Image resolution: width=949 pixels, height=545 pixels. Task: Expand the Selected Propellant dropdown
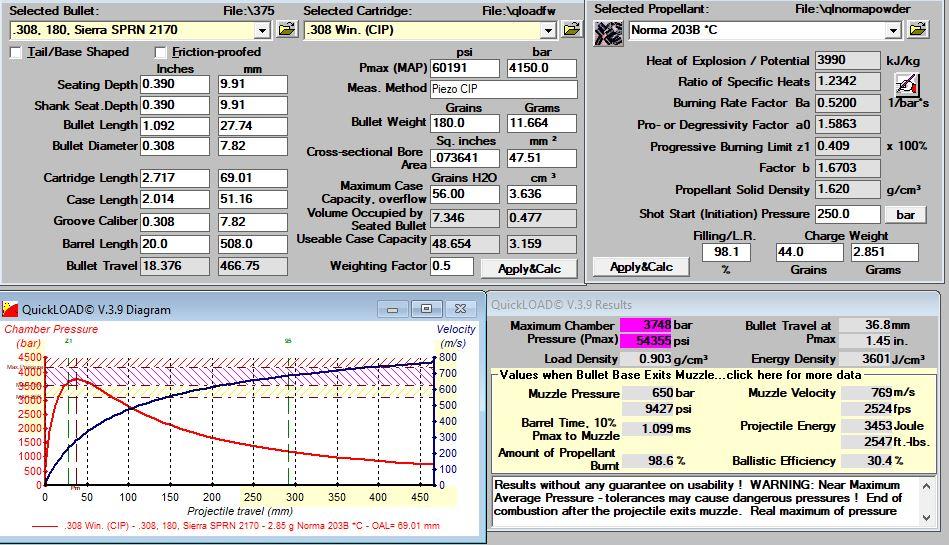point(893,30)
